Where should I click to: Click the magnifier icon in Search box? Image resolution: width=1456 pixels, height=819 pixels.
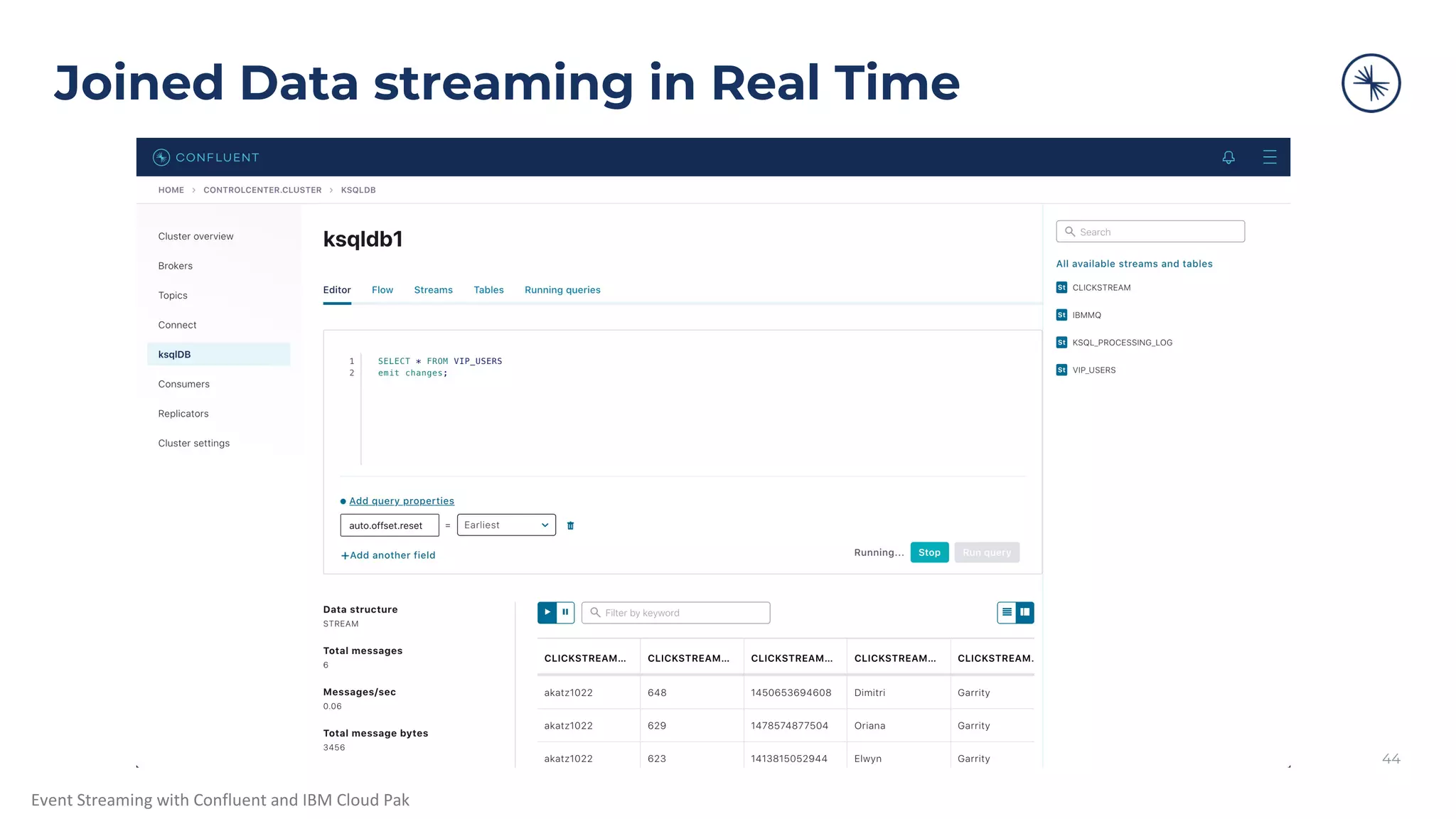[x=1069, y=232]
